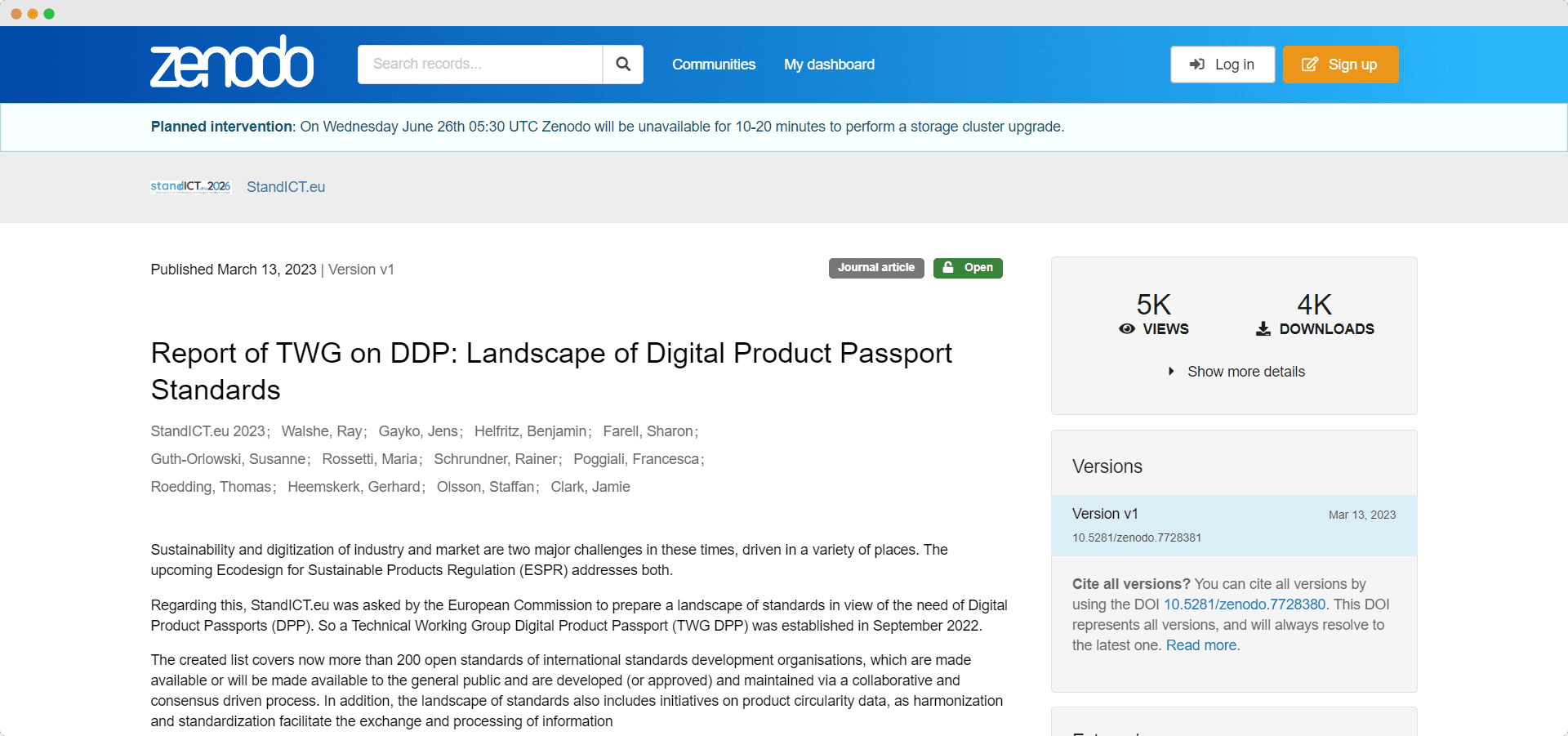Screen dimensions: 1568x736
Task: Select author StandICT.eu 2023
Action: tap(208, 431)
